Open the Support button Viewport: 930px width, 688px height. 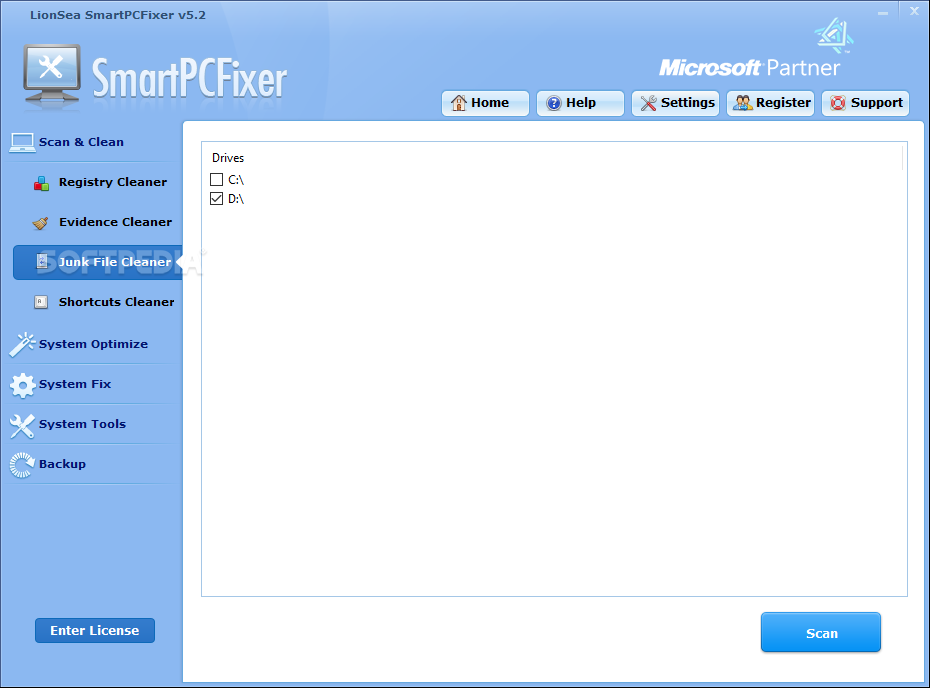[865, 103]
